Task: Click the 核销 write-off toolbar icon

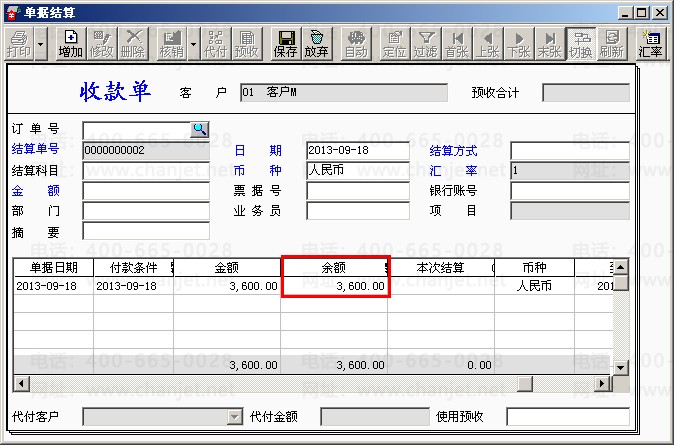Action: point(172,44)
